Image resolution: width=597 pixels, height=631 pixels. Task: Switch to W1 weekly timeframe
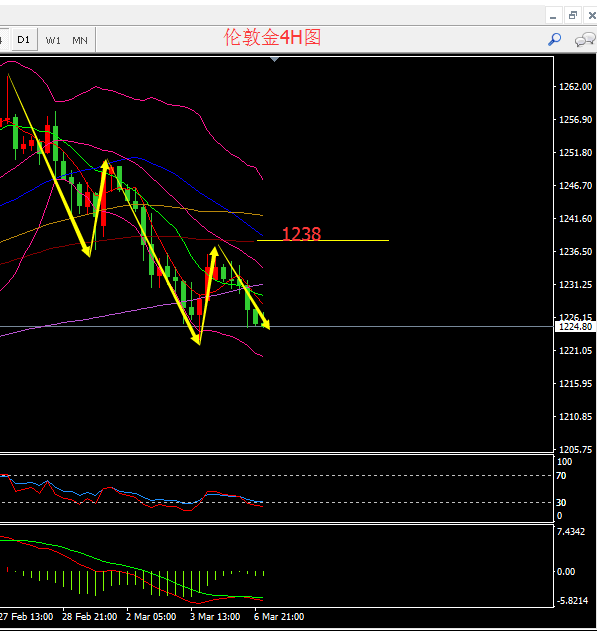pos(53,40)
